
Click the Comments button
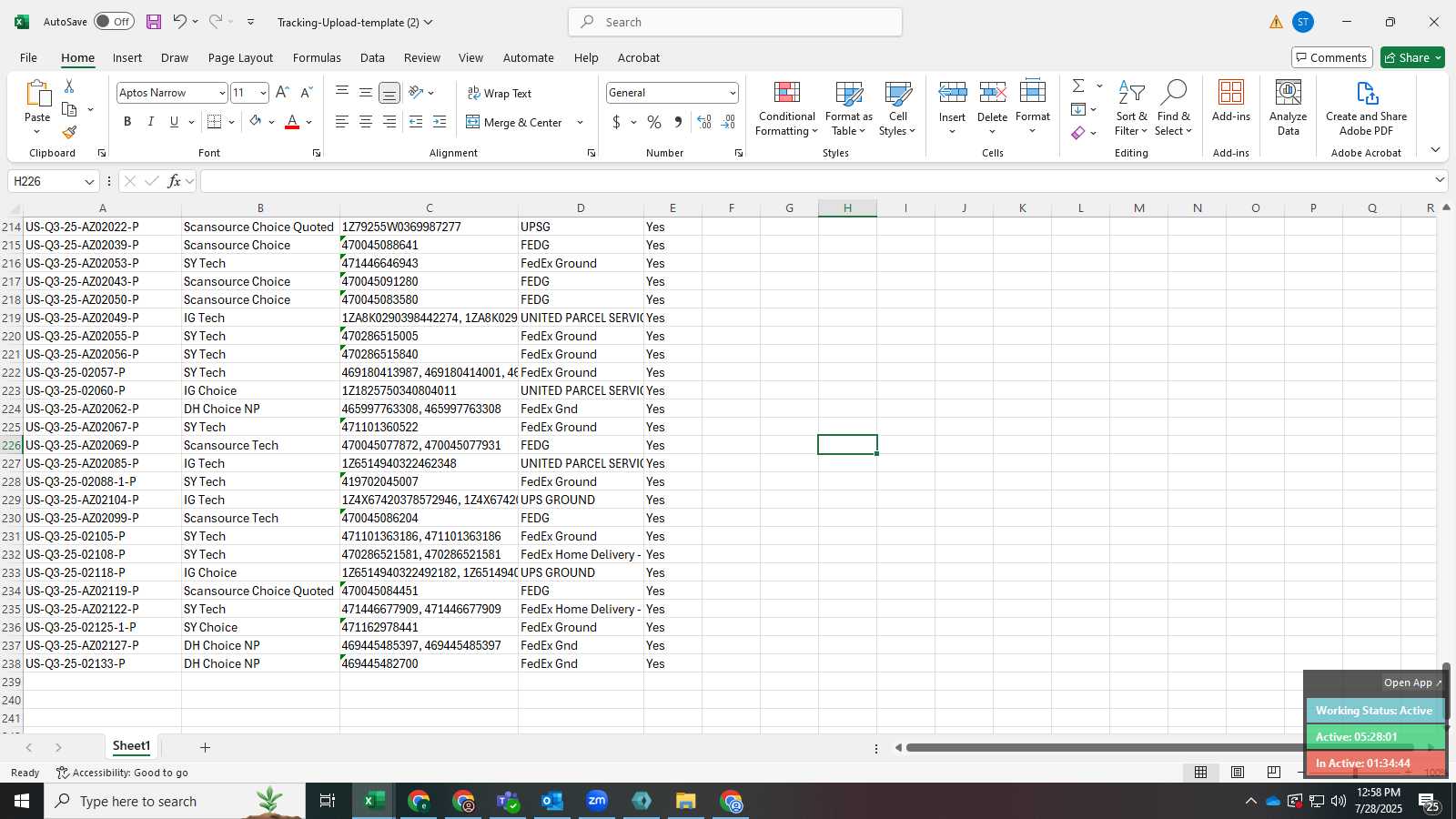coord(1331,57)
